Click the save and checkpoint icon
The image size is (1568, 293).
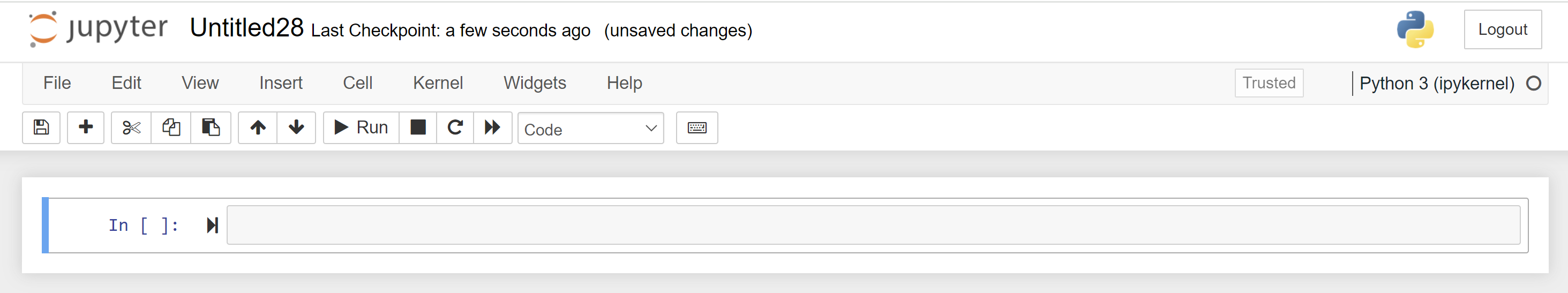(41, 127)
